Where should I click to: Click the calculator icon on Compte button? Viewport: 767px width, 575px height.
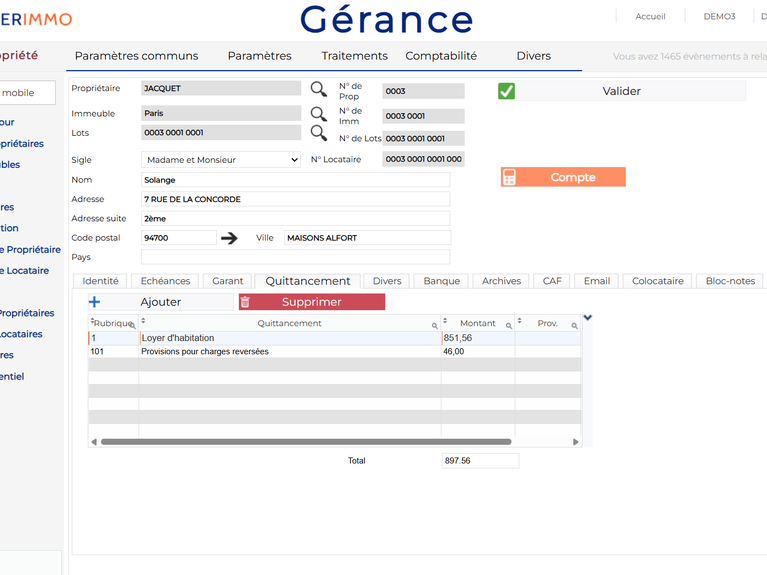tap(509, 177)
